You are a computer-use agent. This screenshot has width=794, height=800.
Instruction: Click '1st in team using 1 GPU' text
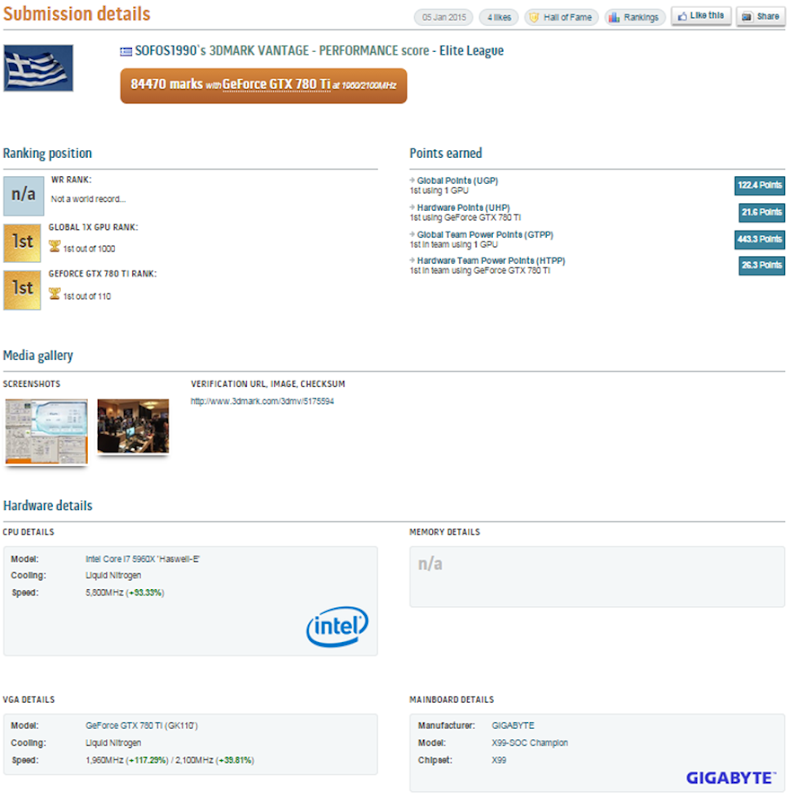tap(454, 245)
